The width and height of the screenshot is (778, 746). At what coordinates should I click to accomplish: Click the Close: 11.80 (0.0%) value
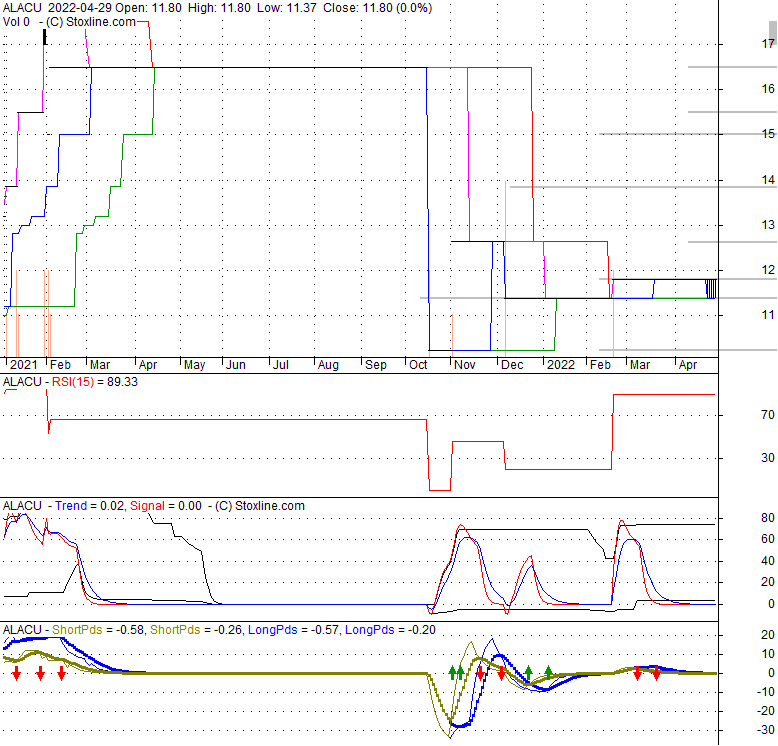378,8
